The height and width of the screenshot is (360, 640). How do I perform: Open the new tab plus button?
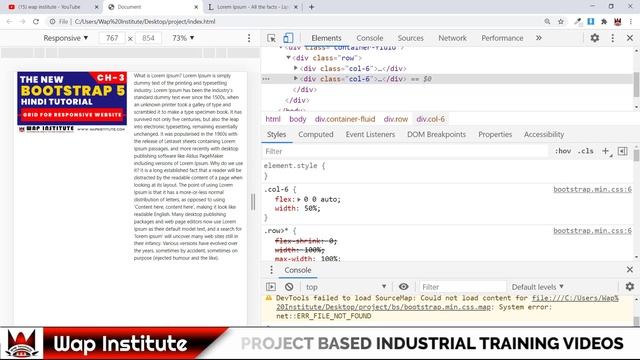click(311, 7)
